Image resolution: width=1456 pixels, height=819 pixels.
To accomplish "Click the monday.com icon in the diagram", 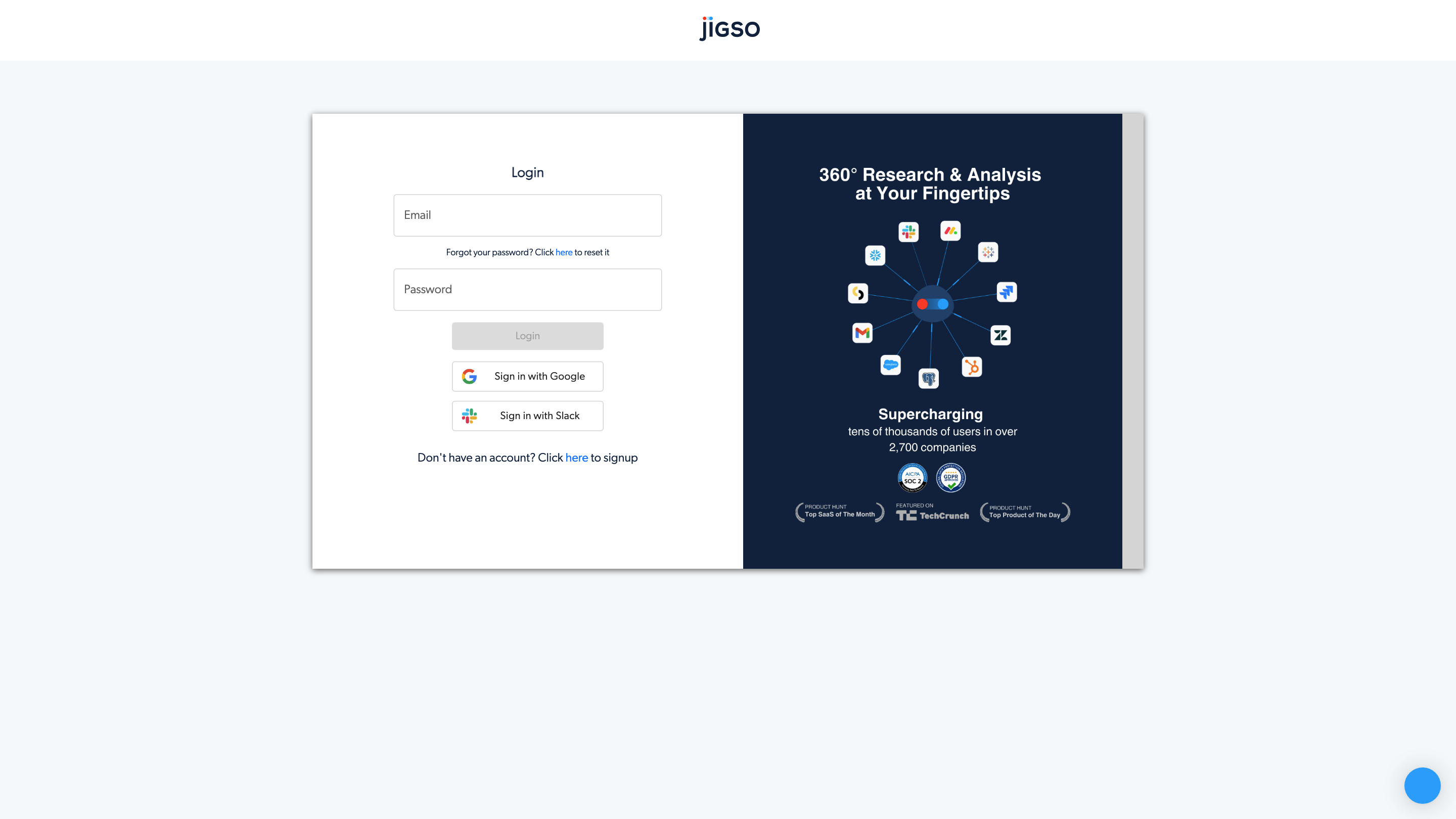I will coord(950,231).
